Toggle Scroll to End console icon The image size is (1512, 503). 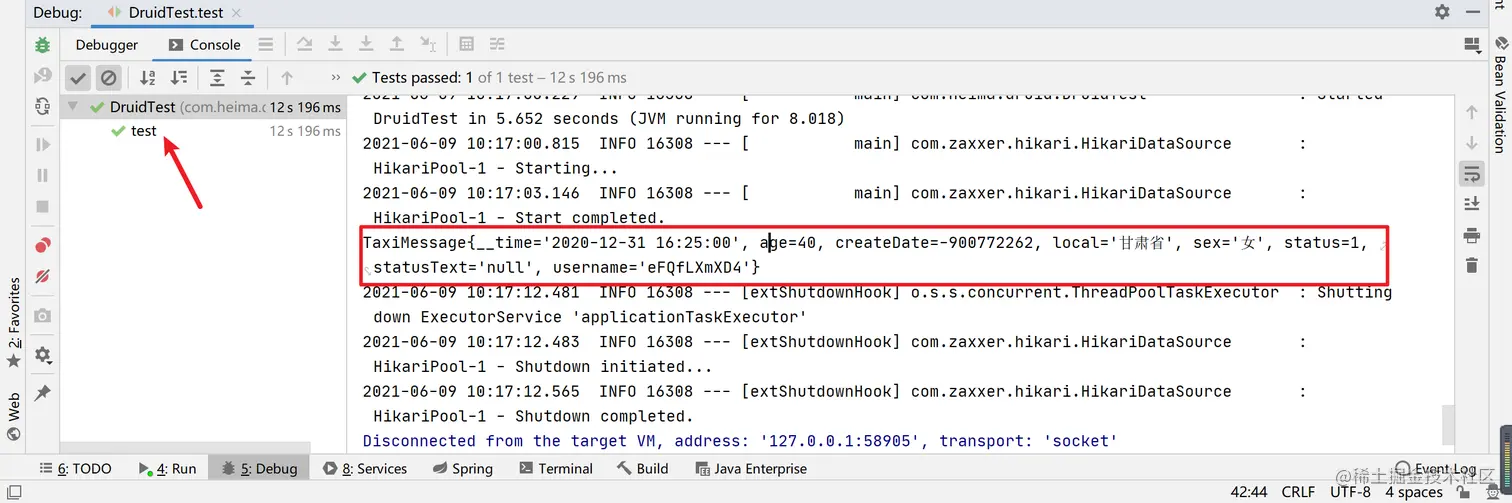[1471, 204]
